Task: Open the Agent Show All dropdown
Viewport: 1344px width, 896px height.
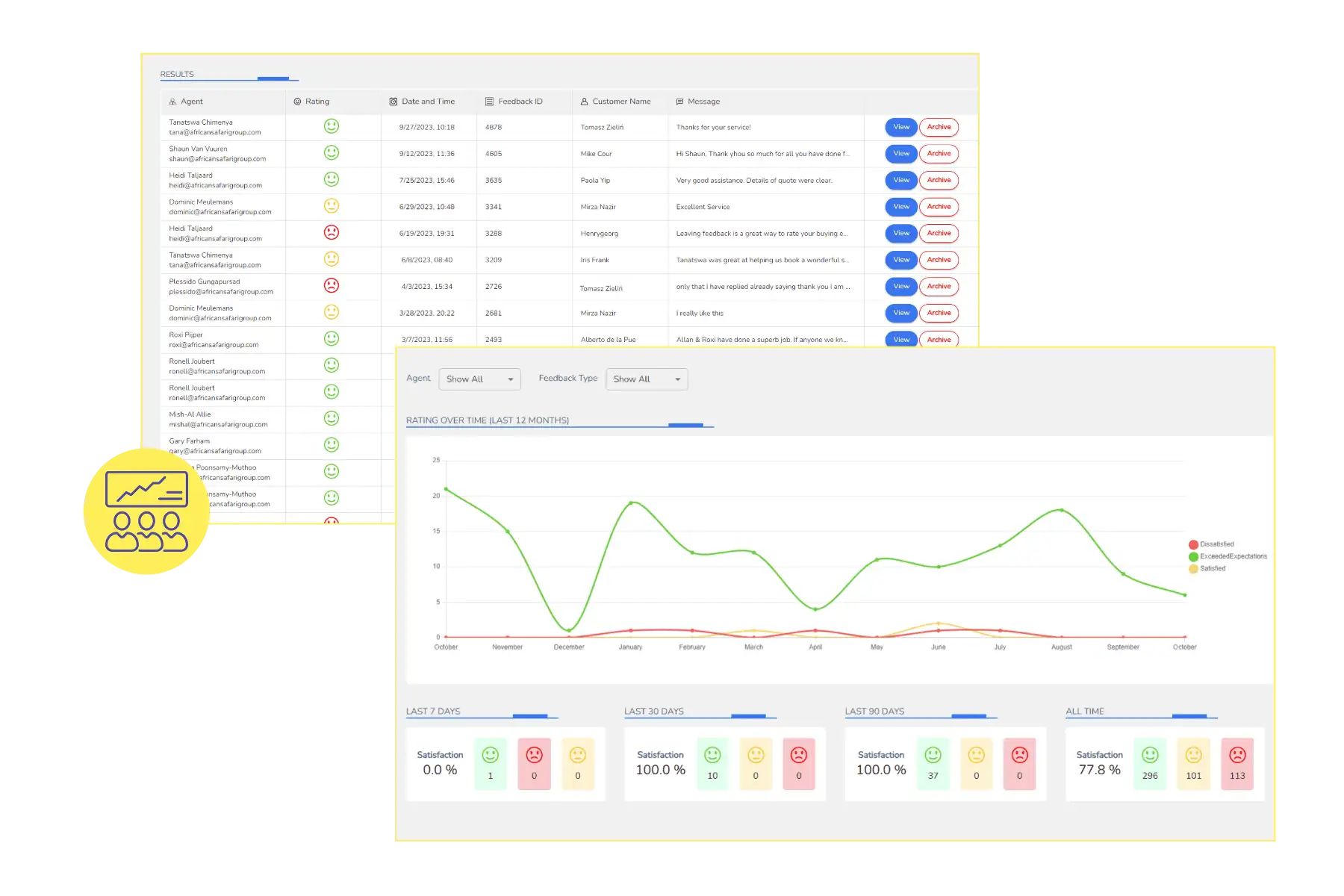Action: click(479, 379)
